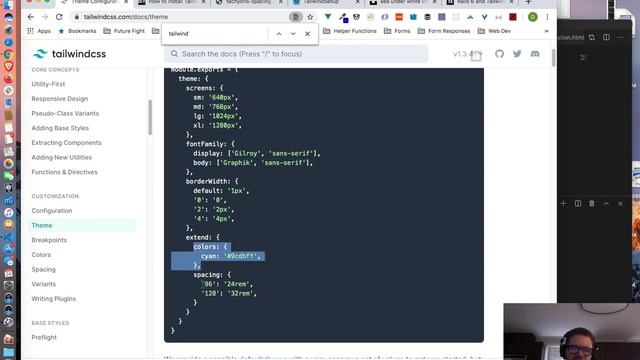The image size is (640, 360).
Task: Open the Forms bookmarks folder
Action: [397, 31]
